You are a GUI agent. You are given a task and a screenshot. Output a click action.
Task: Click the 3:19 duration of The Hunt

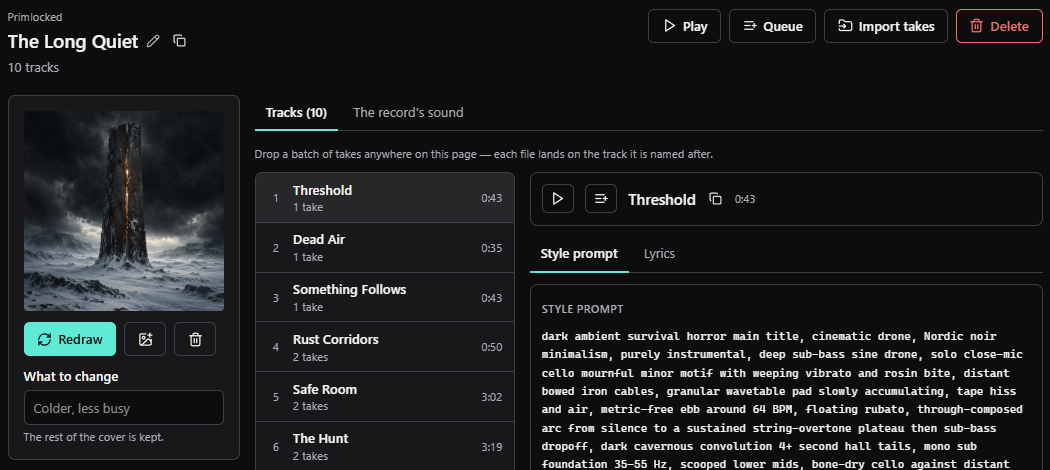tap(492, 447)
